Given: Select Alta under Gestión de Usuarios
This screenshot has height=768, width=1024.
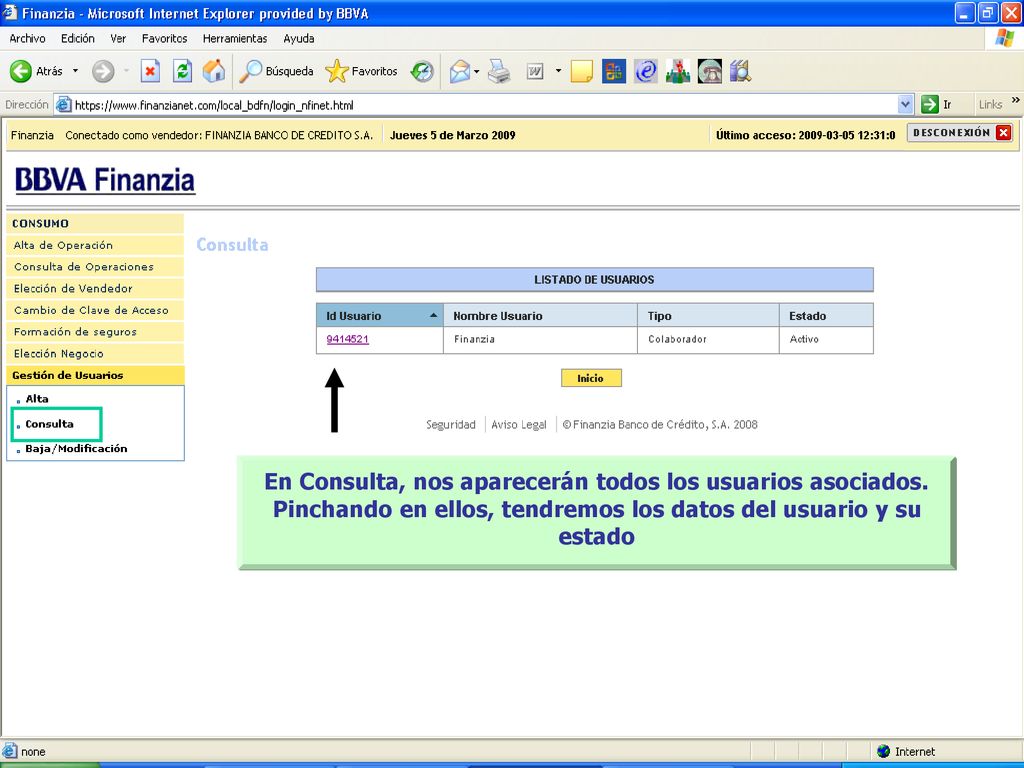Looking at the screenshot, I should (x=37, y=399).
